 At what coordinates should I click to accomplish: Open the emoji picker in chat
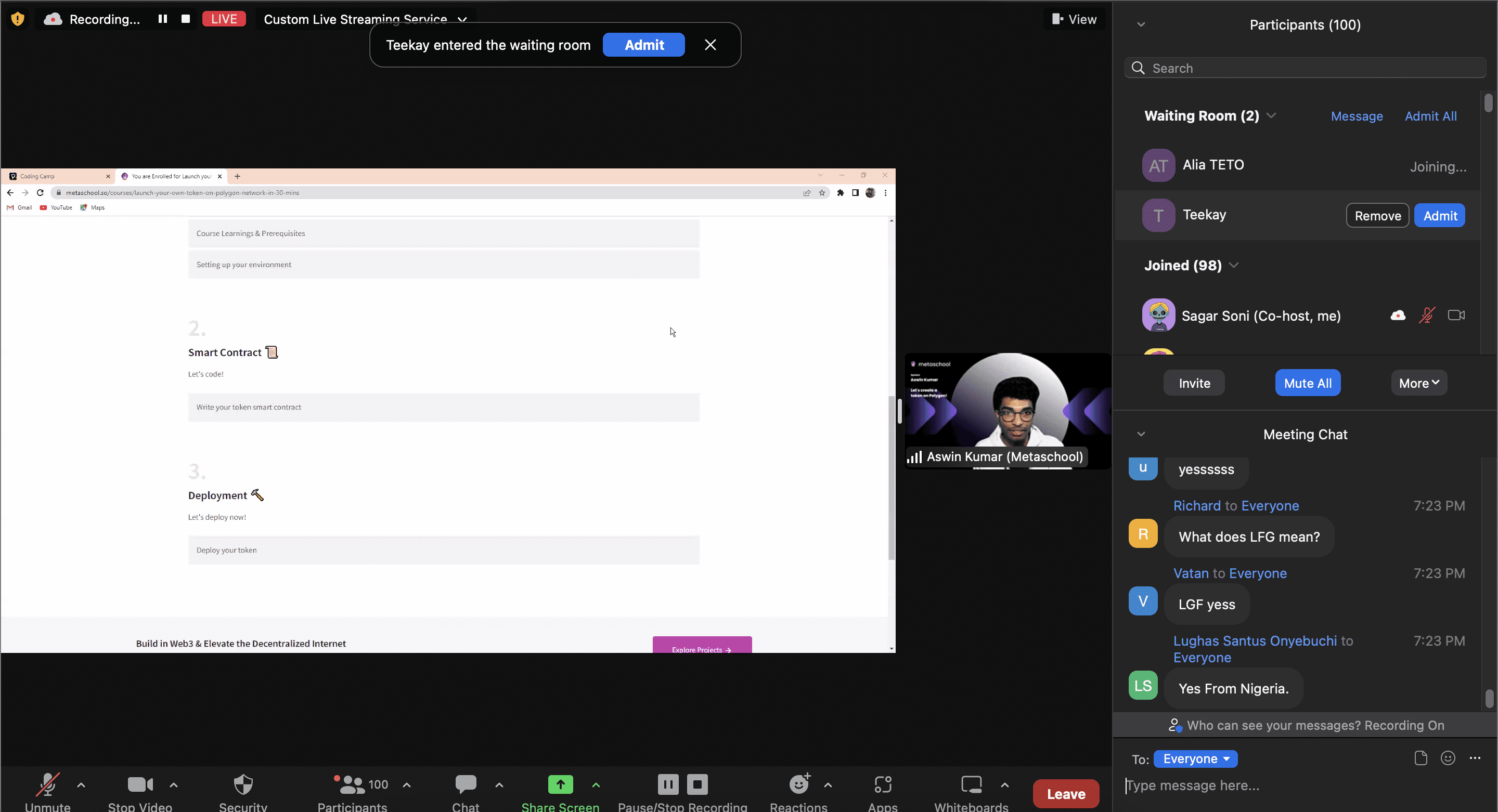[1449, 758]
